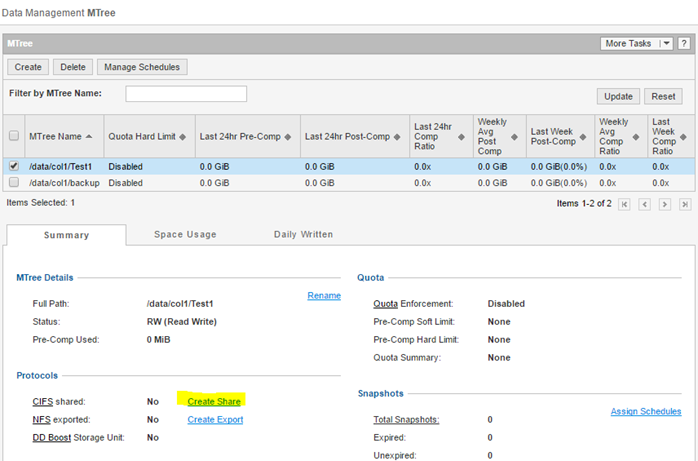The image size is (698, 461).
Task: Switch to the Space Usage tab
Action: coord(185,234)
